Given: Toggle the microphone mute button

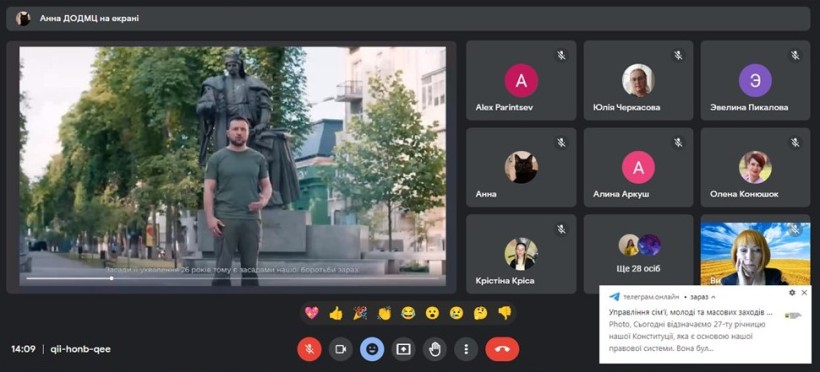Looking at the screenshot, I should [x=309, y=349].
